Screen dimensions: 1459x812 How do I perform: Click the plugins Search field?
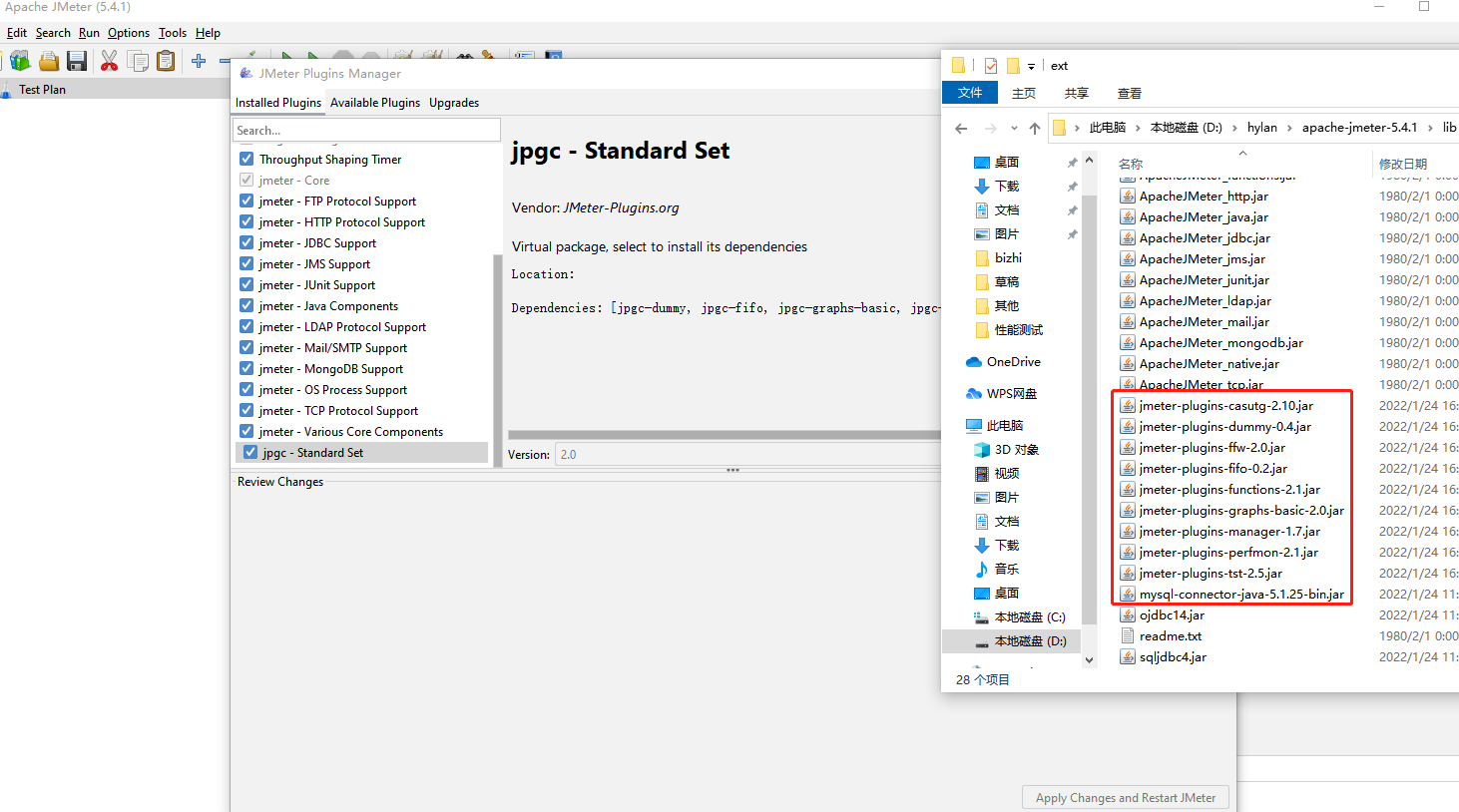pos(366,130)
